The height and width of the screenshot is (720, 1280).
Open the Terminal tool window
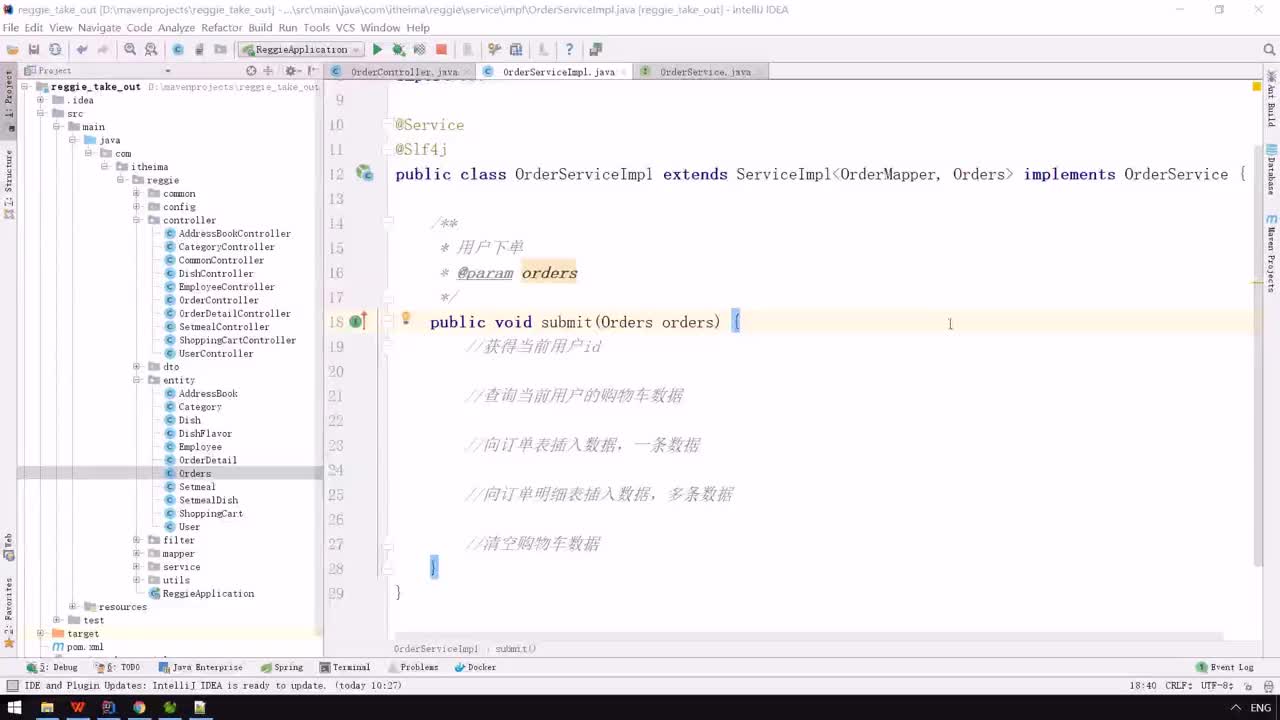coord(344,667)
